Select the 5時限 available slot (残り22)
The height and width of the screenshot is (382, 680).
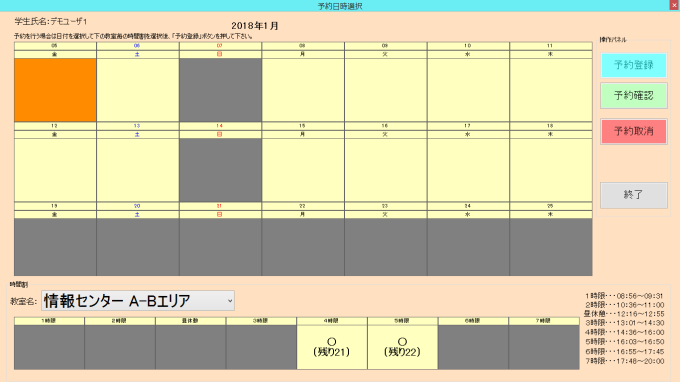pyautogui.click(x=402, y=347)
